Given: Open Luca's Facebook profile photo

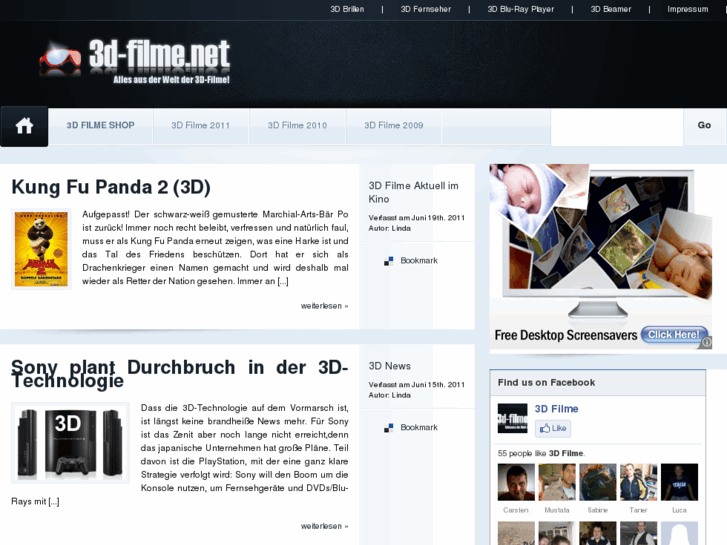Looking at the screenshot, I should [679, 482].
